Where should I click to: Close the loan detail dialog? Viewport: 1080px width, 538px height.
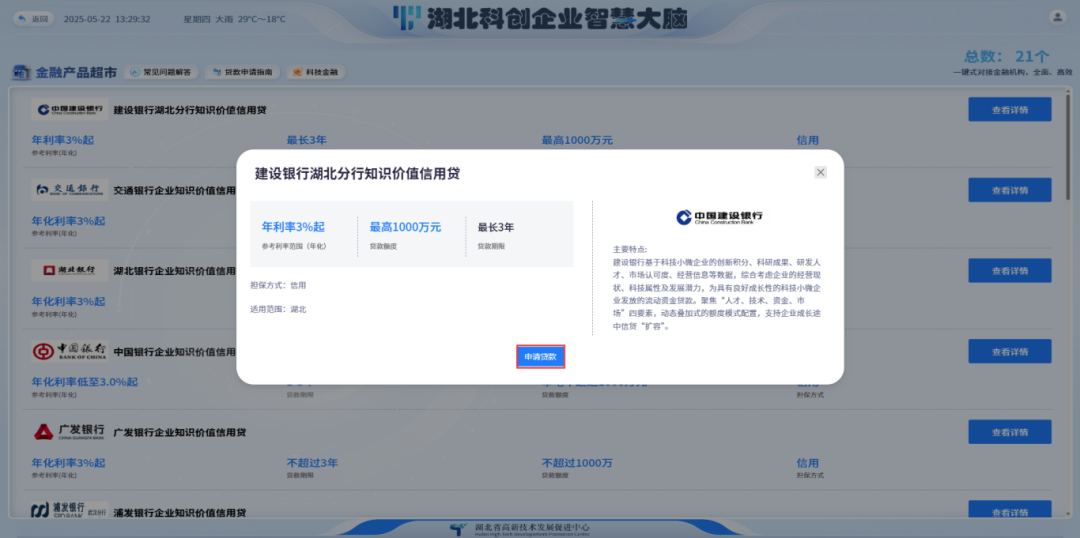pos(820,172)
